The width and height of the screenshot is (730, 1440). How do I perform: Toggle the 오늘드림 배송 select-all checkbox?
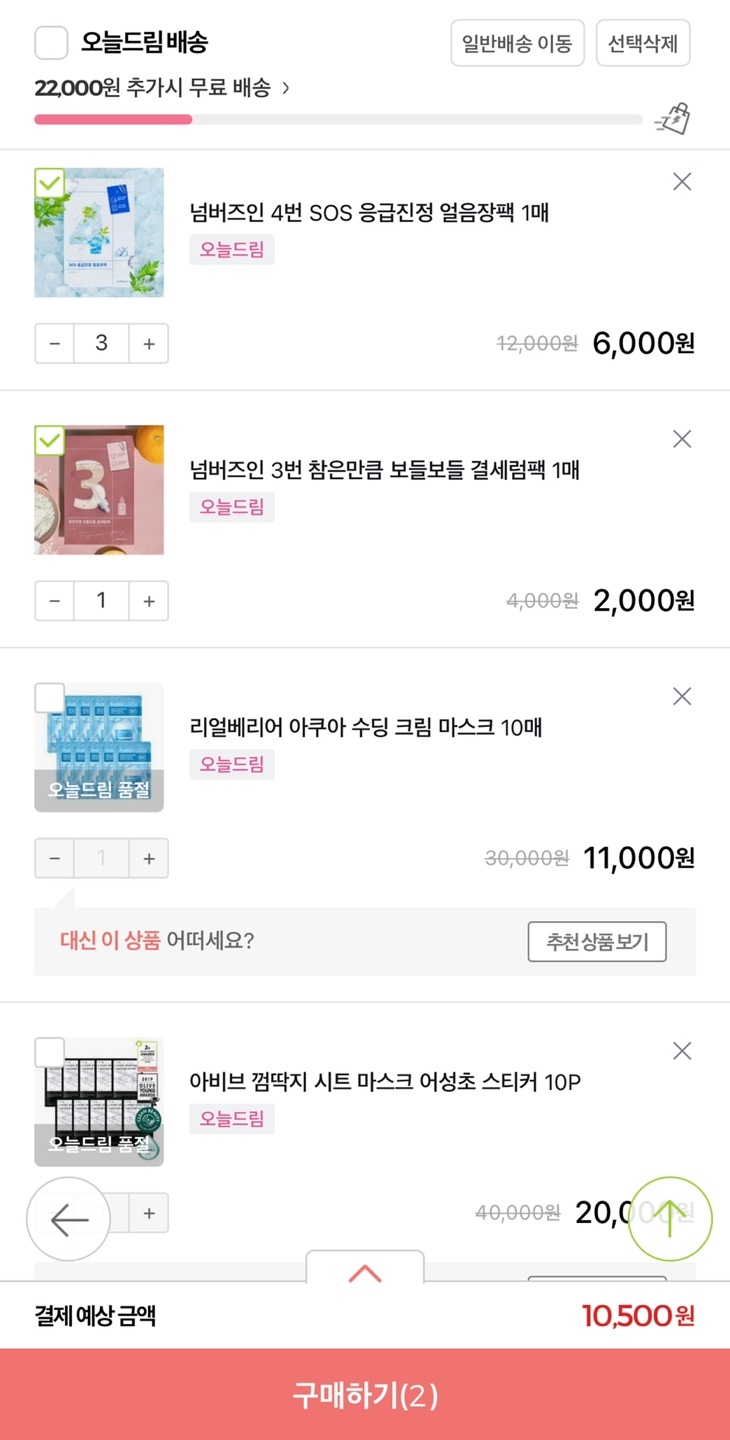click(x=51, y=43)
